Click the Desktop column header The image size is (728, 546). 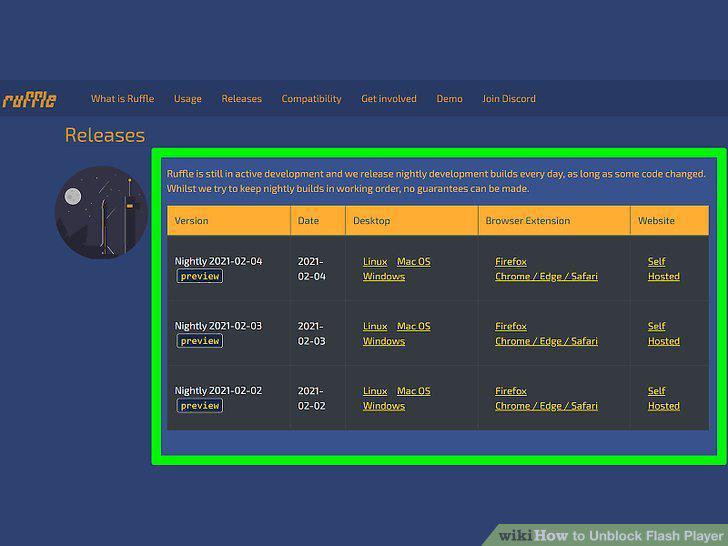412,221
